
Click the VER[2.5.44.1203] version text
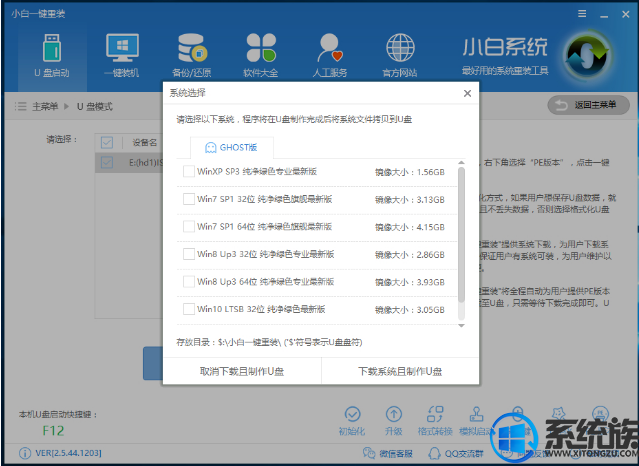68,453
